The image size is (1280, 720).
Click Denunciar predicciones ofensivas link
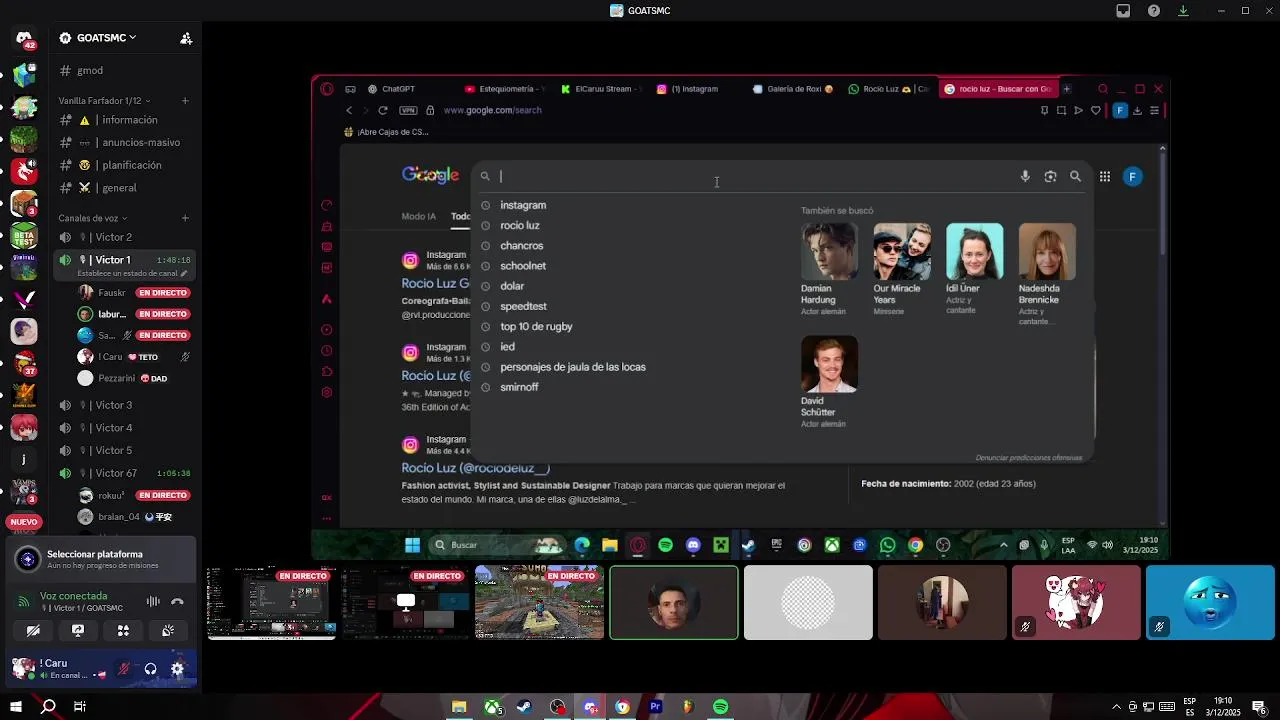pyautogui.click(x=1028, y=458)
